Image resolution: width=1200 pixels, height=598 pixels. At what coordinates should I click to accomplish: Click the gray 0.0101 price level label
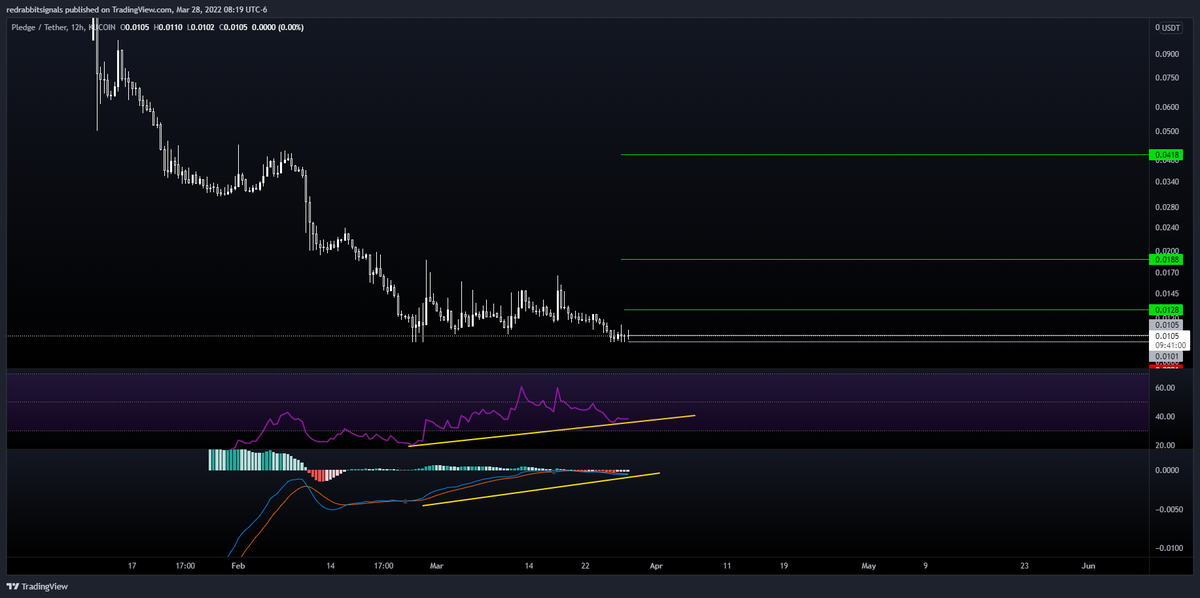pyautogui.click(x=1167, y=356)
